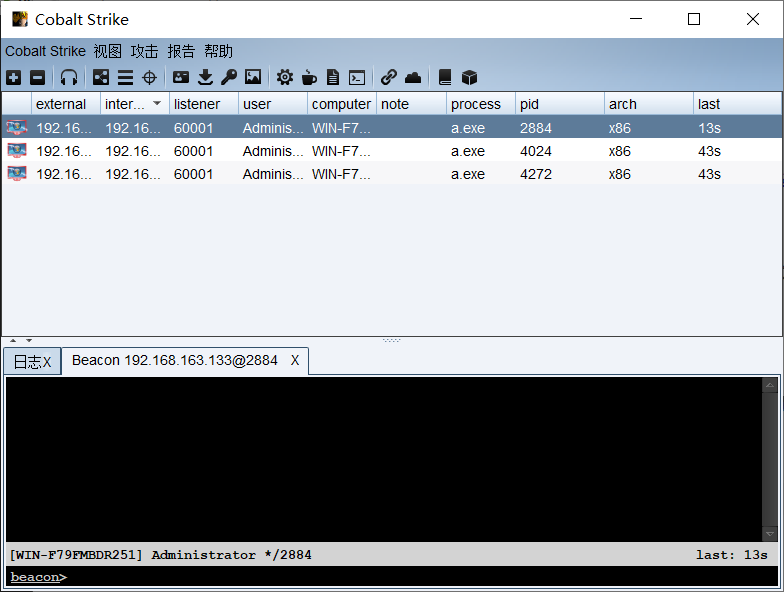Click host icon of pid 2884 row
This screenshot has width=784, height=592.
[x=16, y=128]
